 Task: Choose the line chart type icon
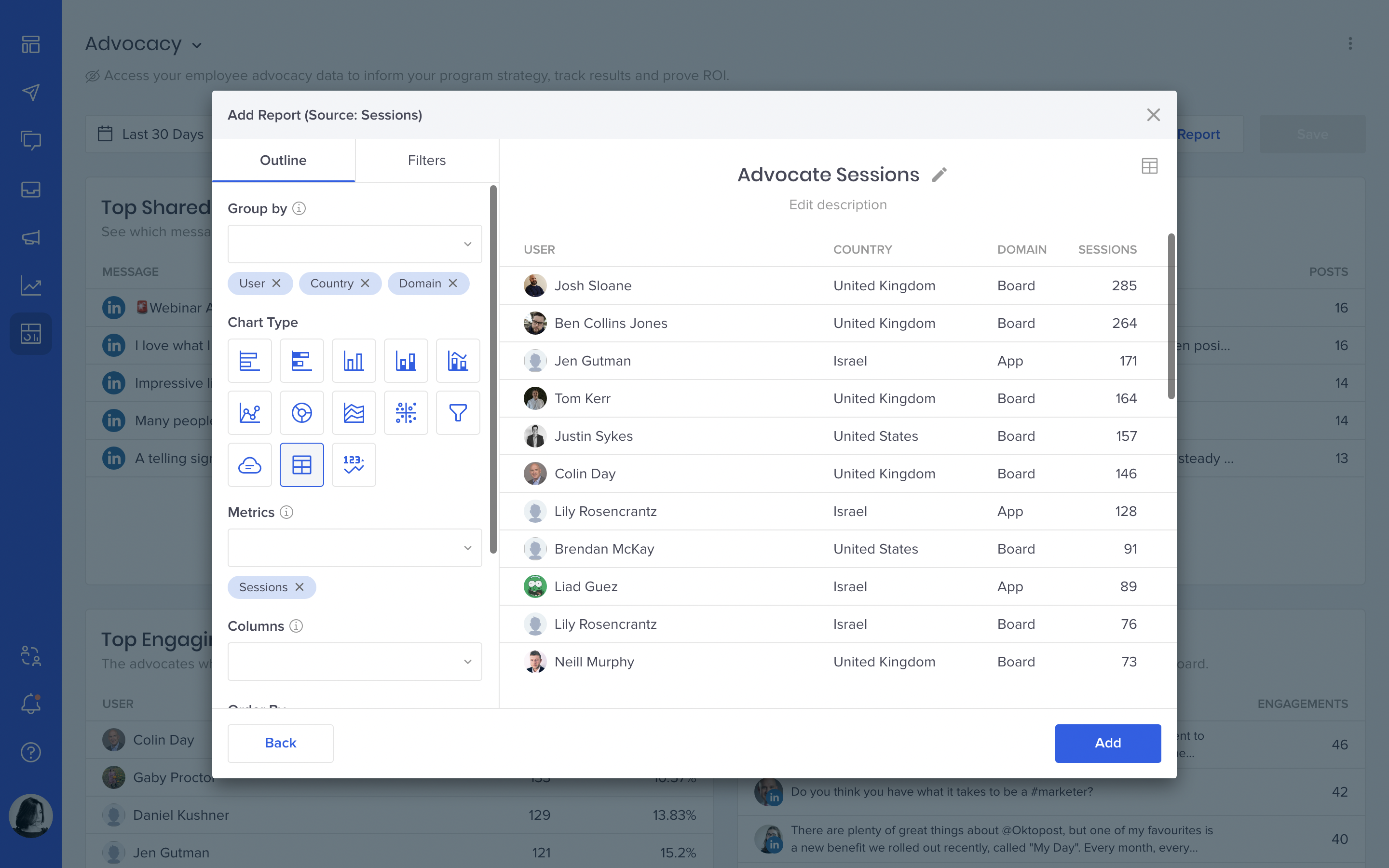coord(250,413)
